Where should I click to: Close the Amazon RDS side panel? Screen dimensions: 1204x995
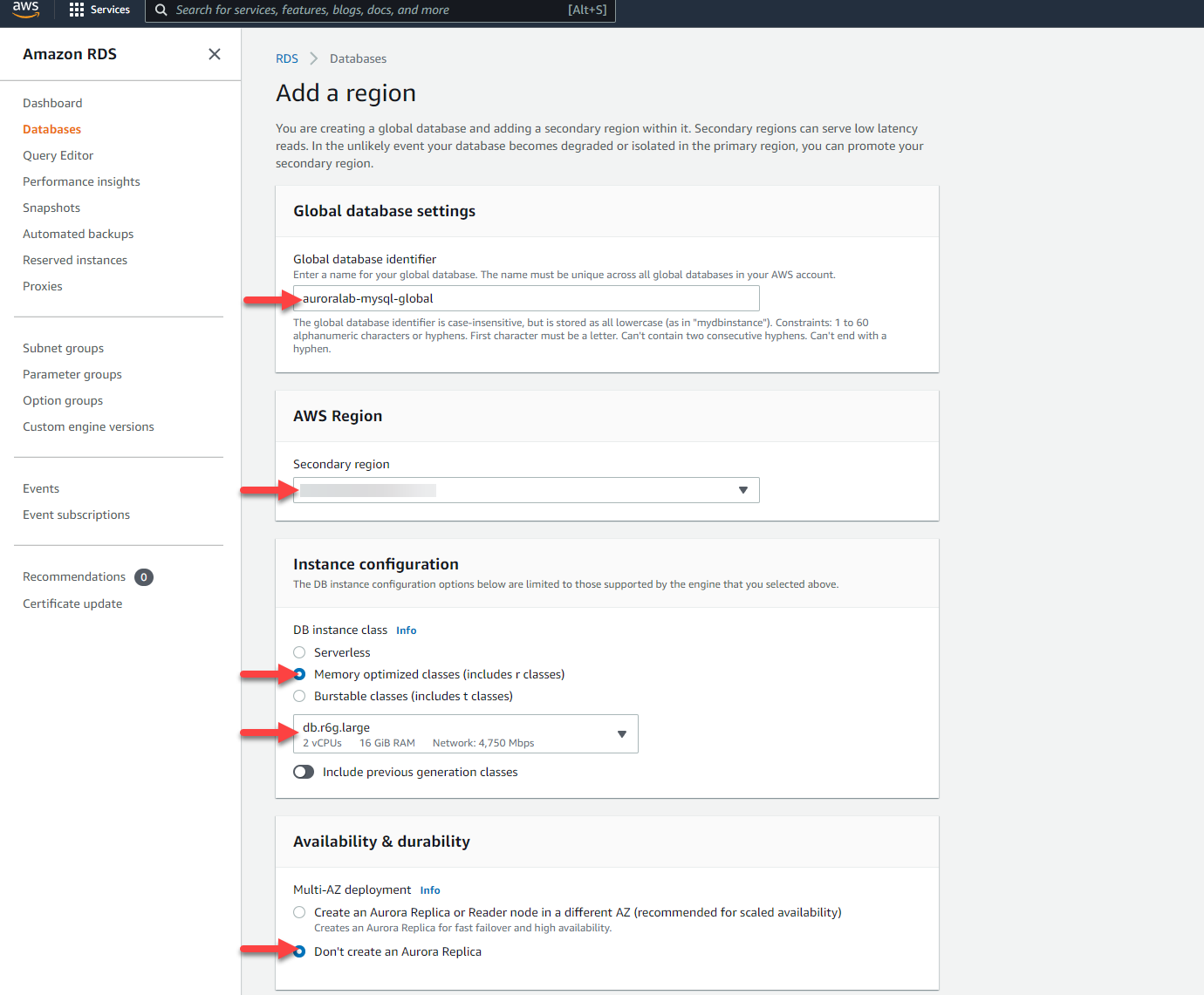coord(215,53)
